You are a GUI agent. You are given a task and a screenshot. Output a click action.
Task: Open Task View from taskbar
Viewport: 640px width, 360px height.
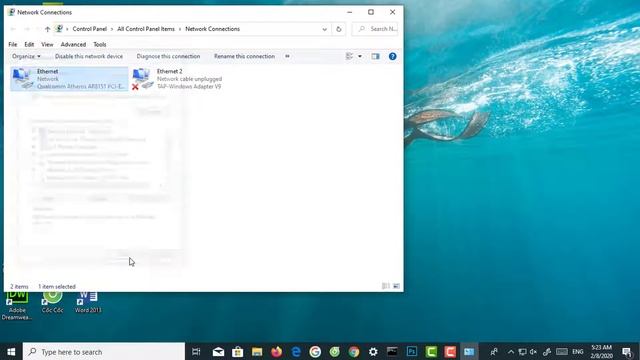pyautogui.click(x=196, y=352)
